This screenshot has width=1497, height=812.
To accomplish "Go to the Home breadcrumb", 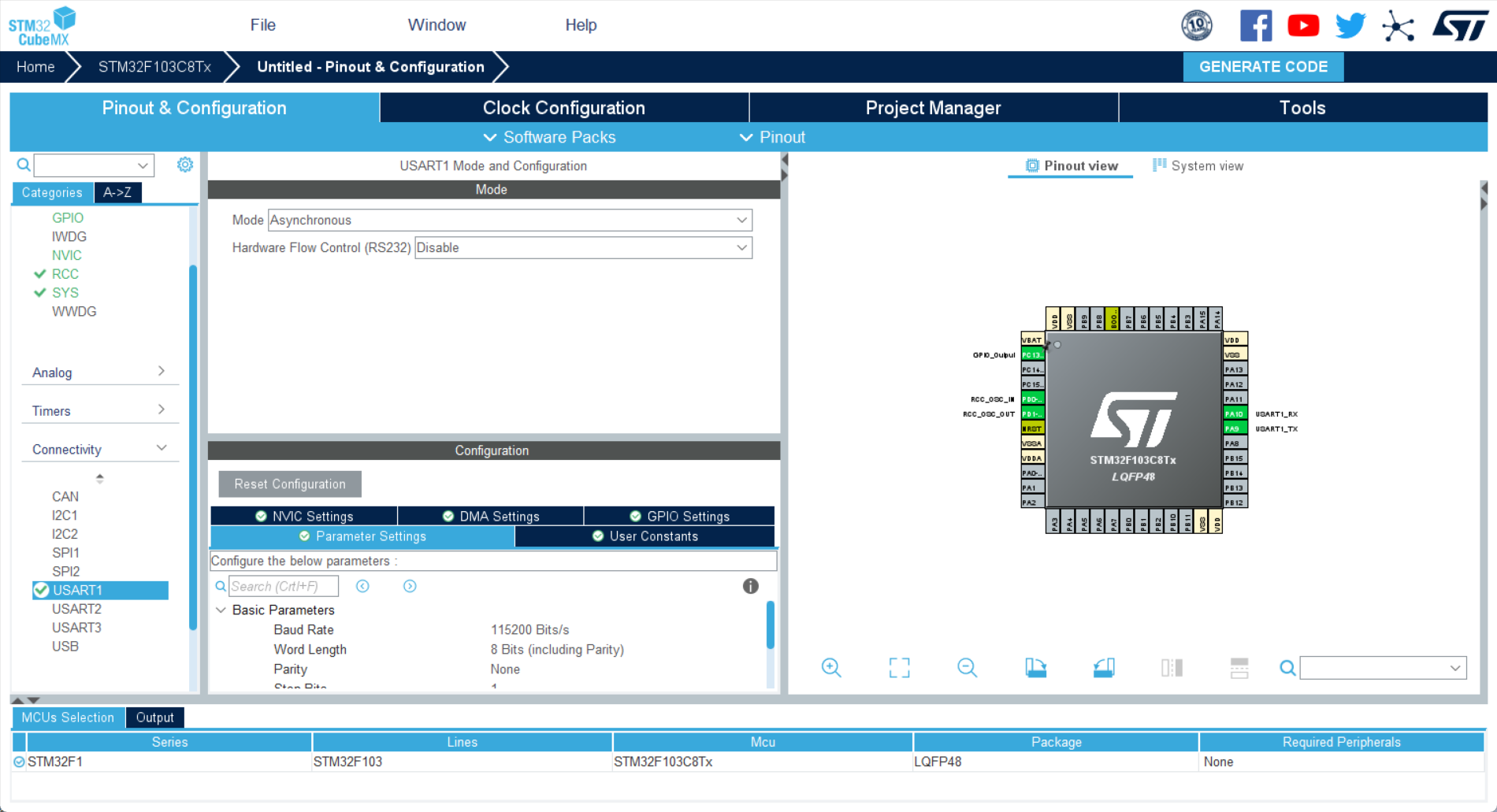I will coord(35,67).
